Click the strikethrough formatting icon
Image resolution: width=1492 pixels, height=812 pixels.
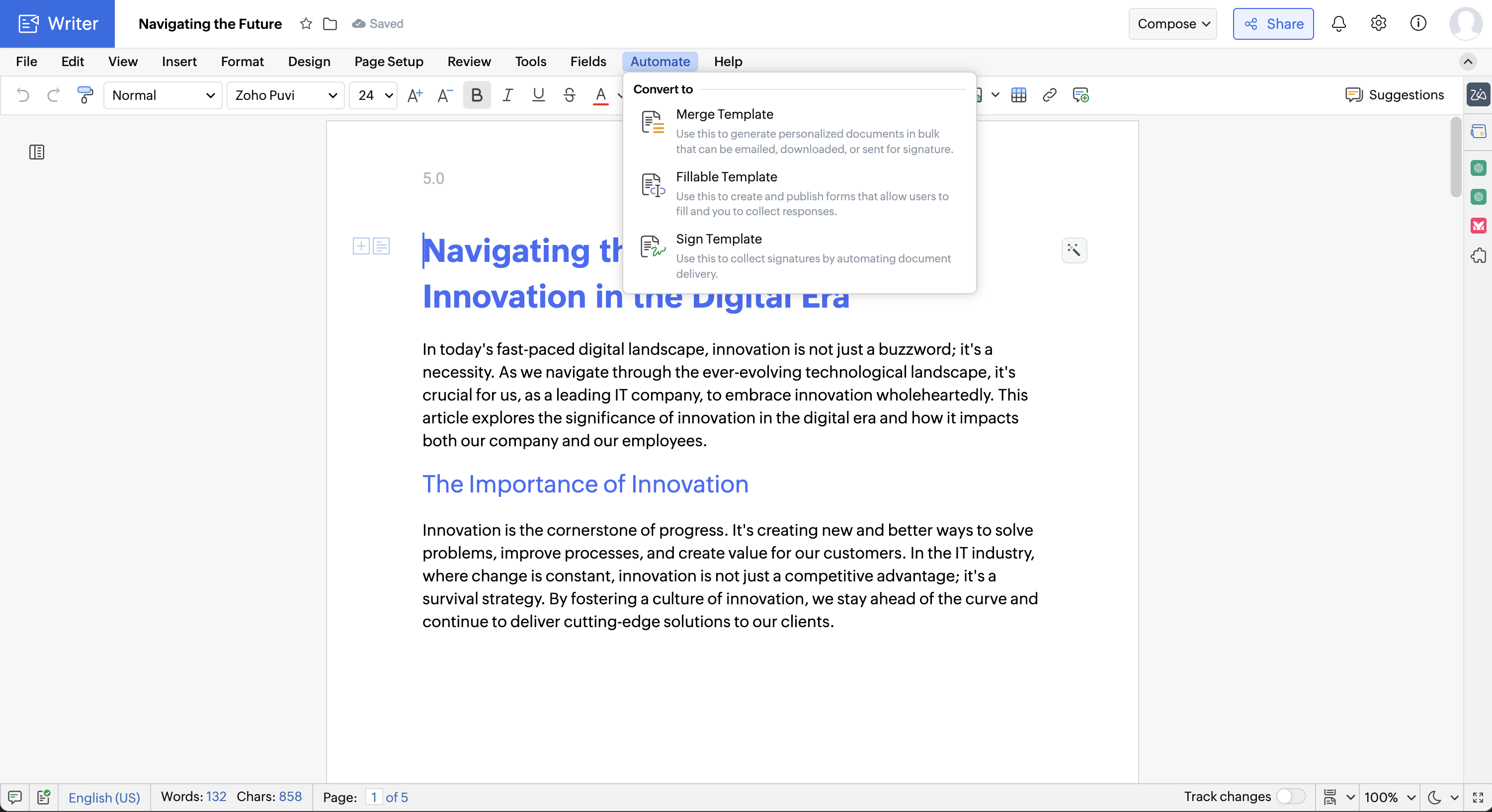[569, 95]
